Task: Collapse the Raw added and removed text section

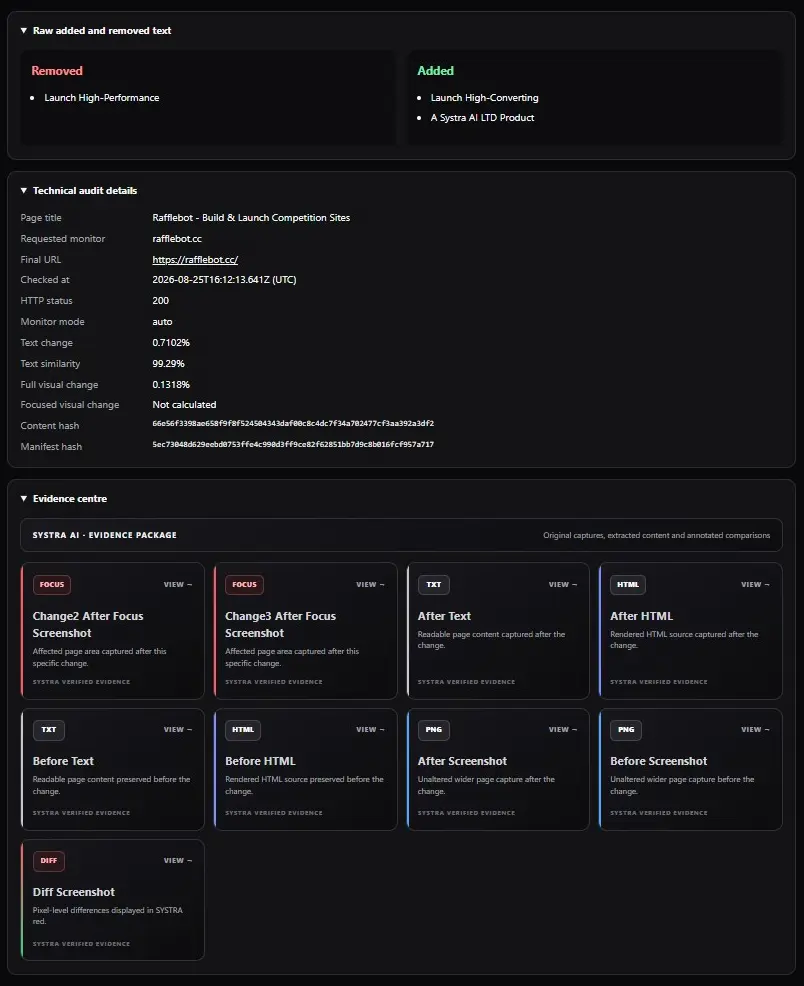Action: pos(96,30)
